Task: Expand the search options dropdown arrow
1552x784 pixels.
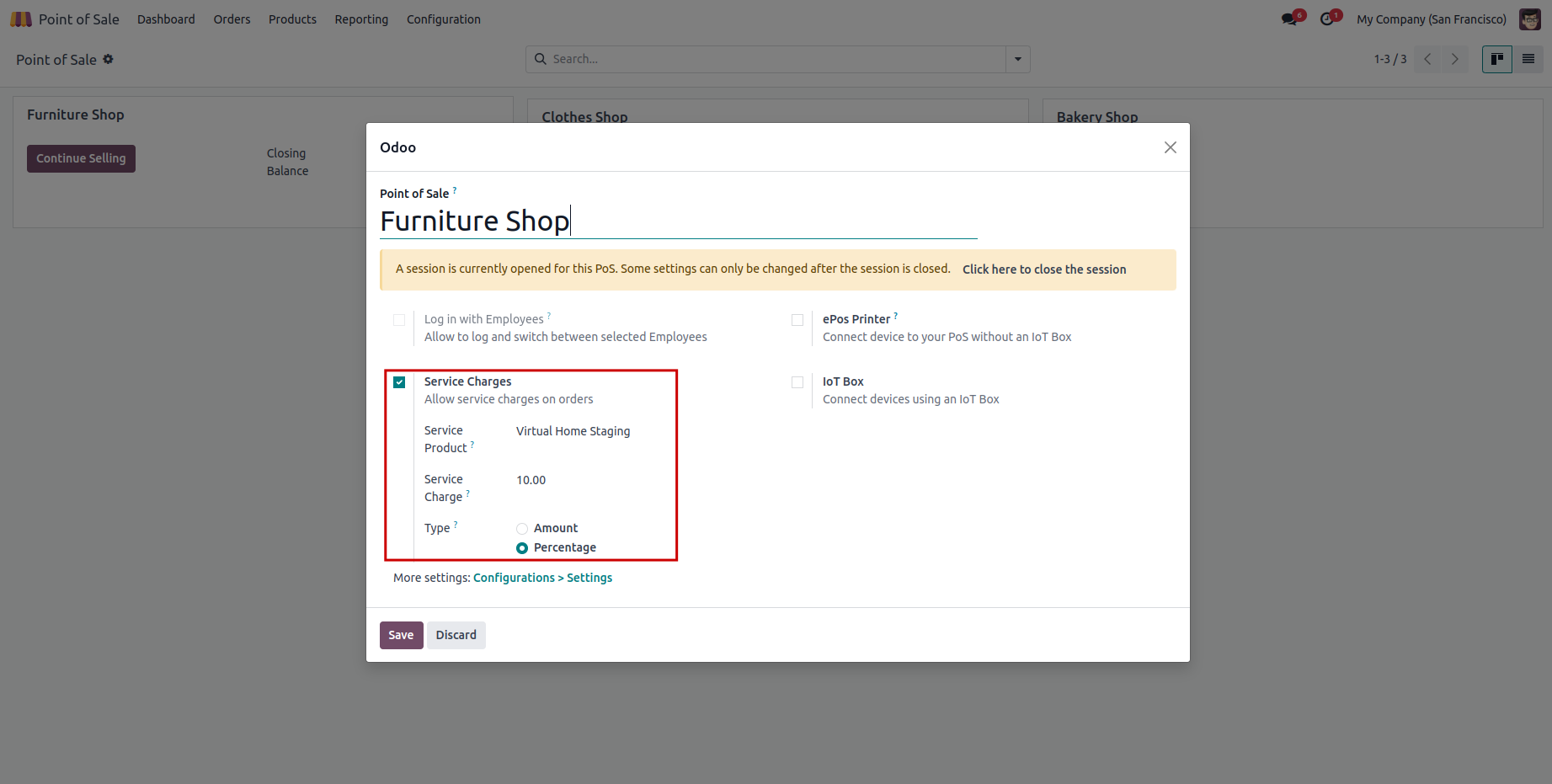Action: click(x=1018, y=59)
